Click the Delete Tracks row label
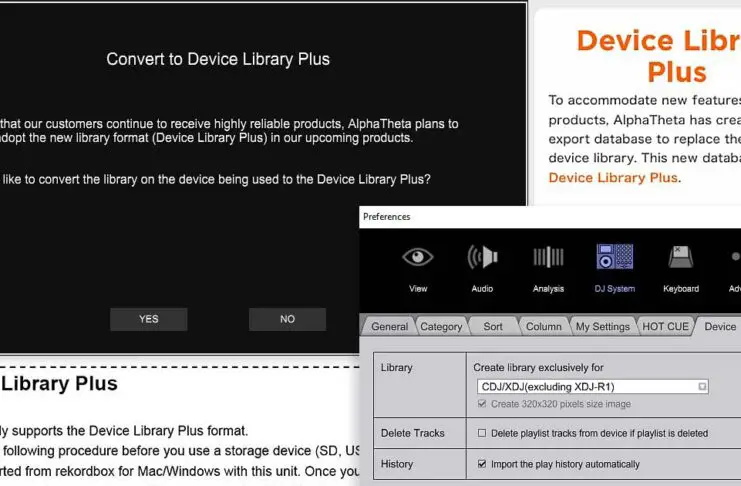Viewport: 741px width, 486px height. tap(413, 433)
